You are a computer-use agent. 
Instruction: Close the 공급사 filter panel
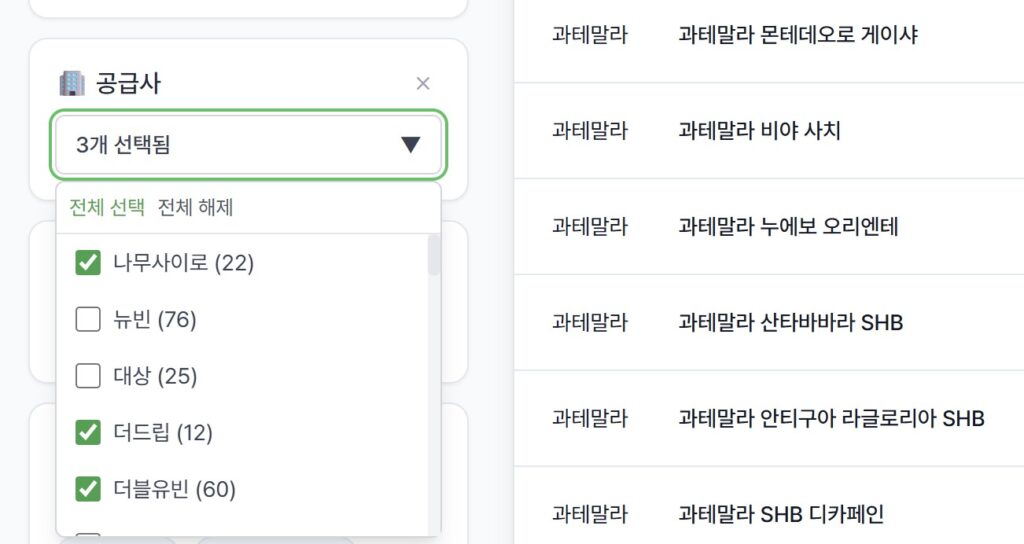(423, 83)
